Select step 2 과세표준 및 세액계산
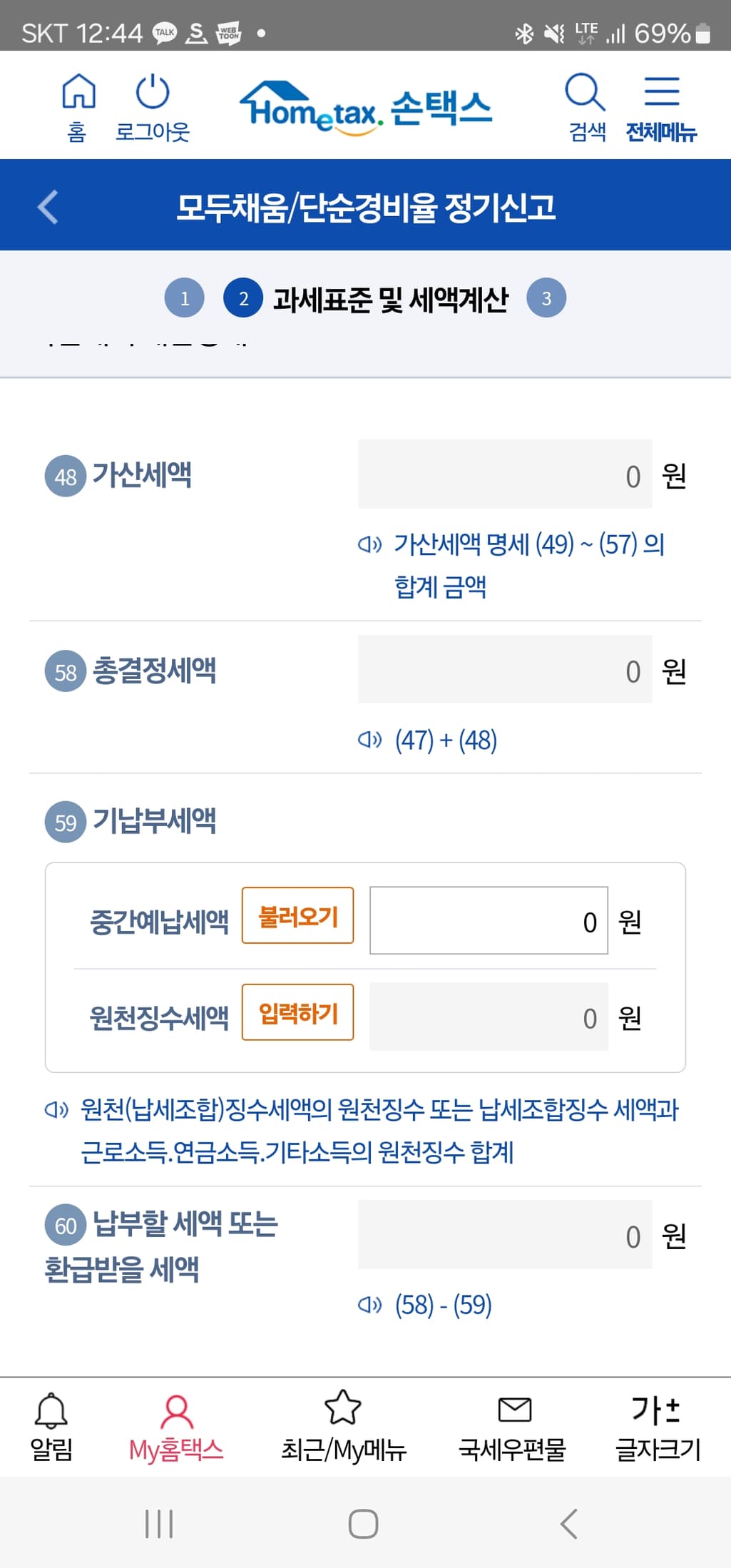Viewport: 731px width, 1568px height. click(x=243, y=298)
